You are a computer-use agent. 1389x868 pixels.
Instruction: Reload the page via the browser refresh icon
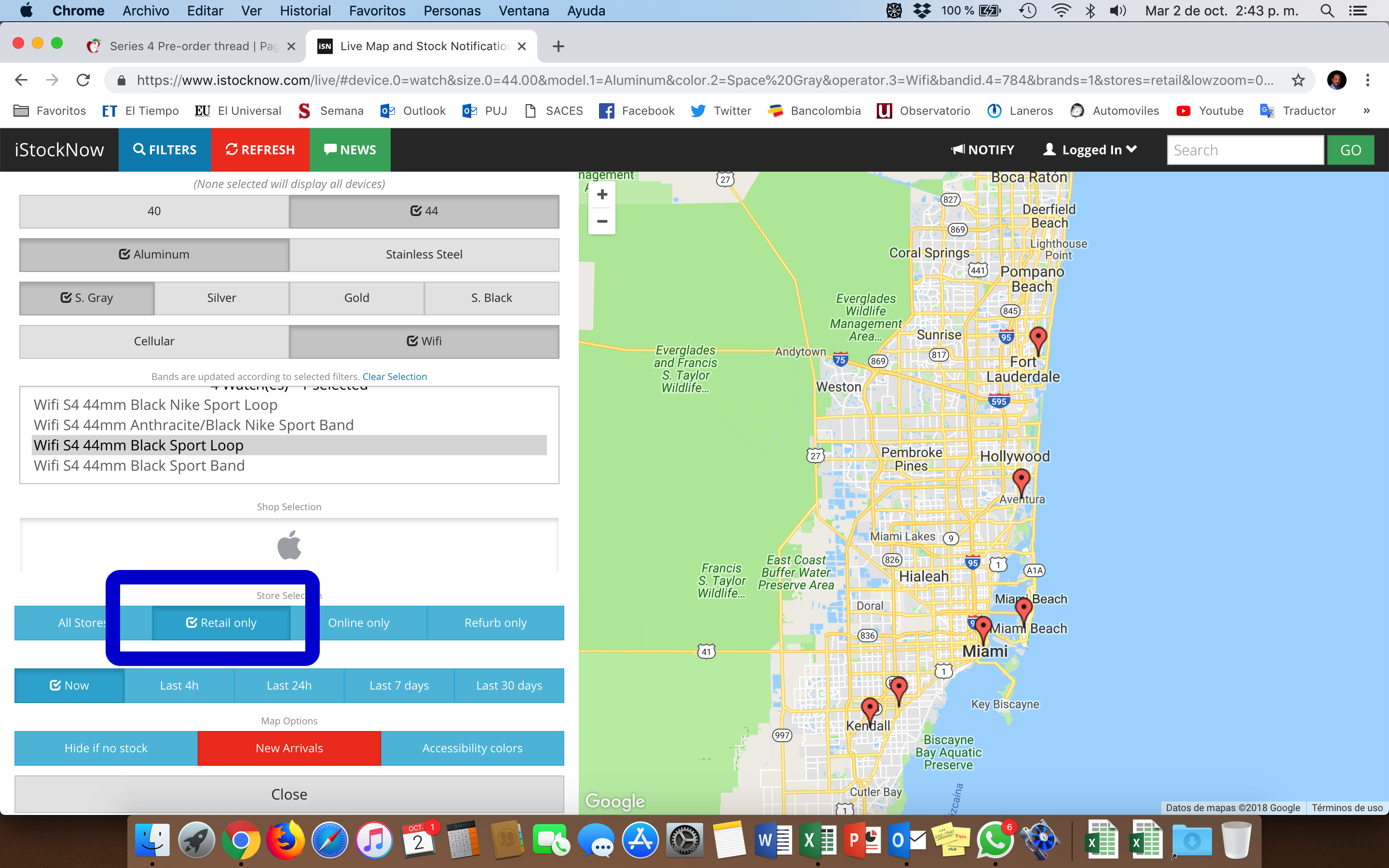pyautogui.click(x=83, y=81)
